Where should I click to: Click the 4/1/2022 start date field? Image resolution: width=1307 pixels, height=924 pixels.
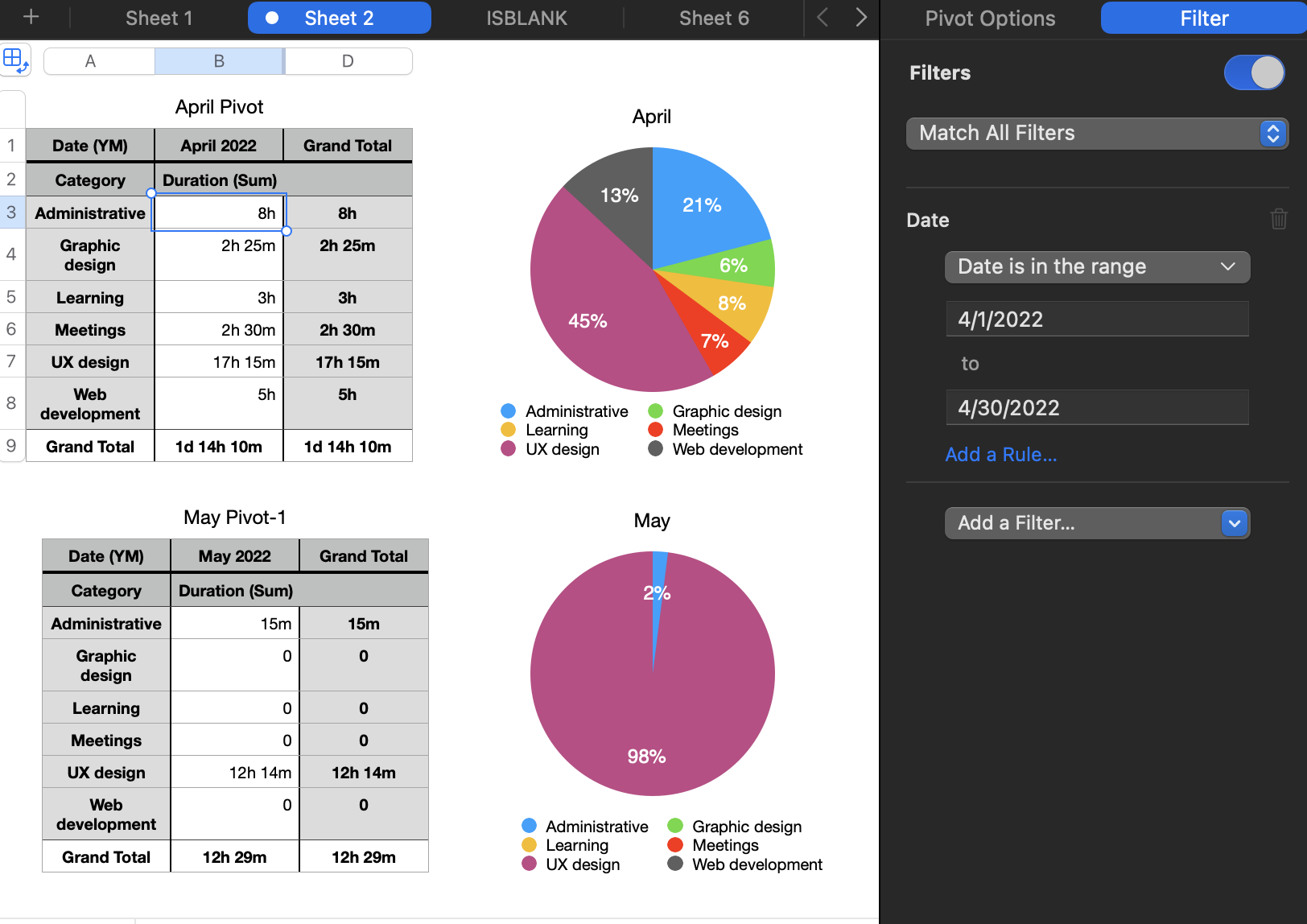point(1097,319)
